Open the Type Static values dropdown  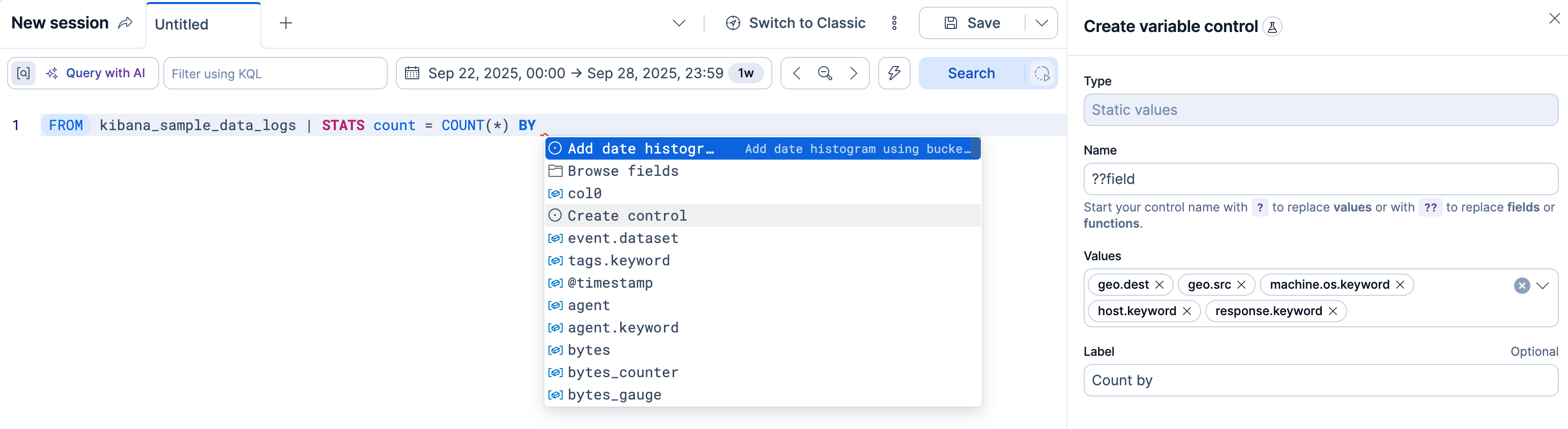pos(1320,110)
